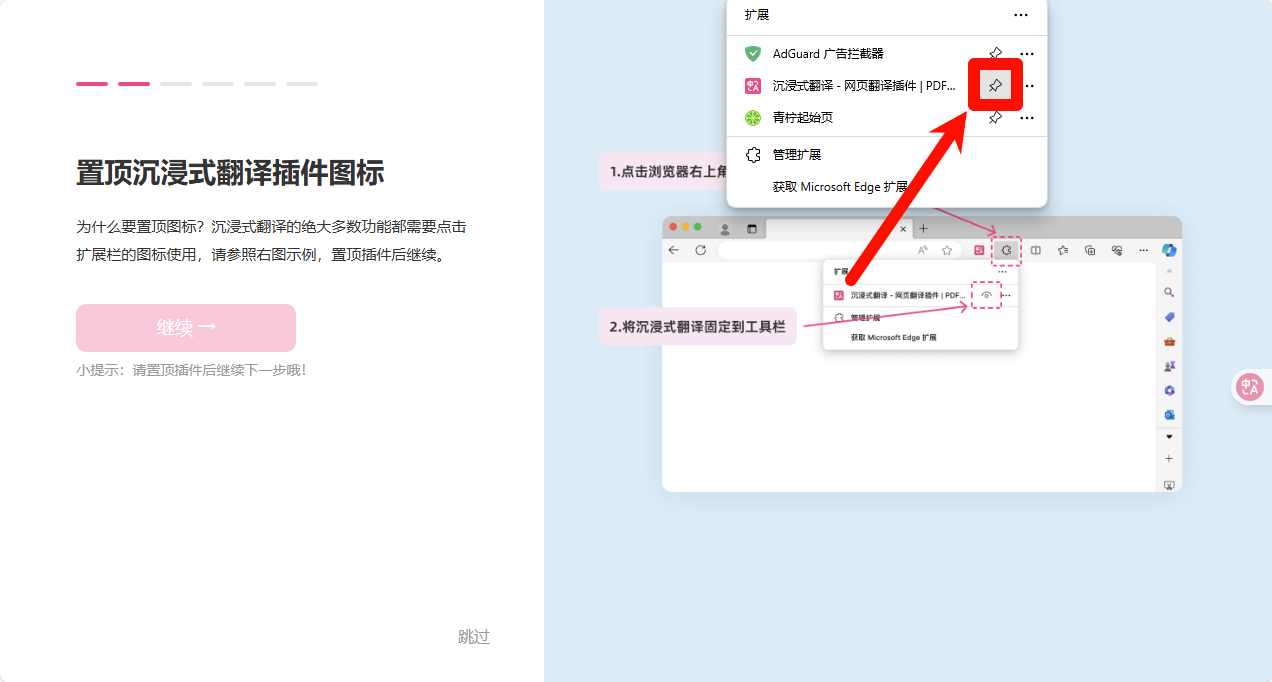Click the 继续 → button

[186, 328]
